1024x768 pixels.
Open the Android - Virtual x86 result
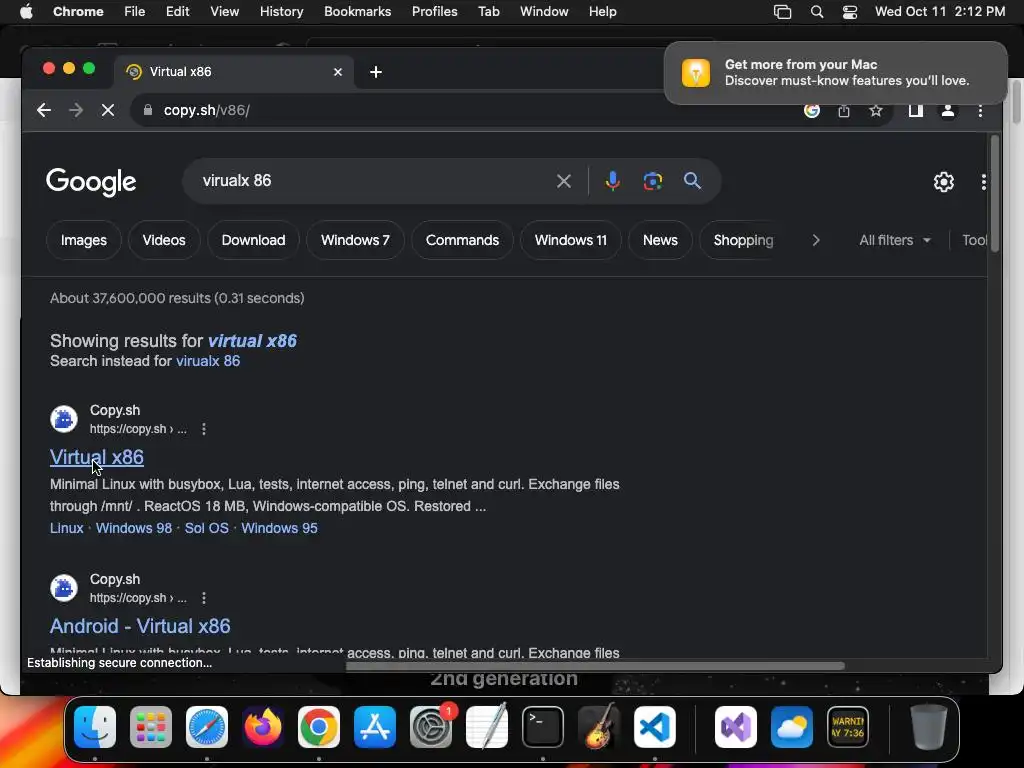point(140,626)
